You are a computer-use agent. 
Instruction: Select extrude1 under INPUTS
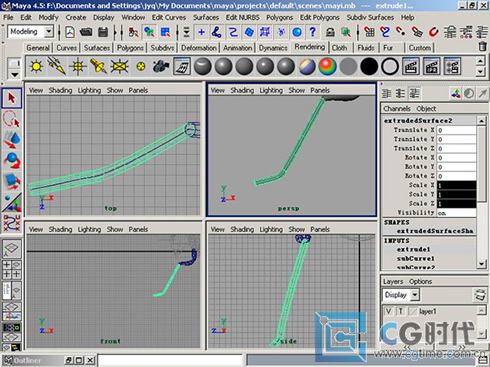tap(414, 249)
